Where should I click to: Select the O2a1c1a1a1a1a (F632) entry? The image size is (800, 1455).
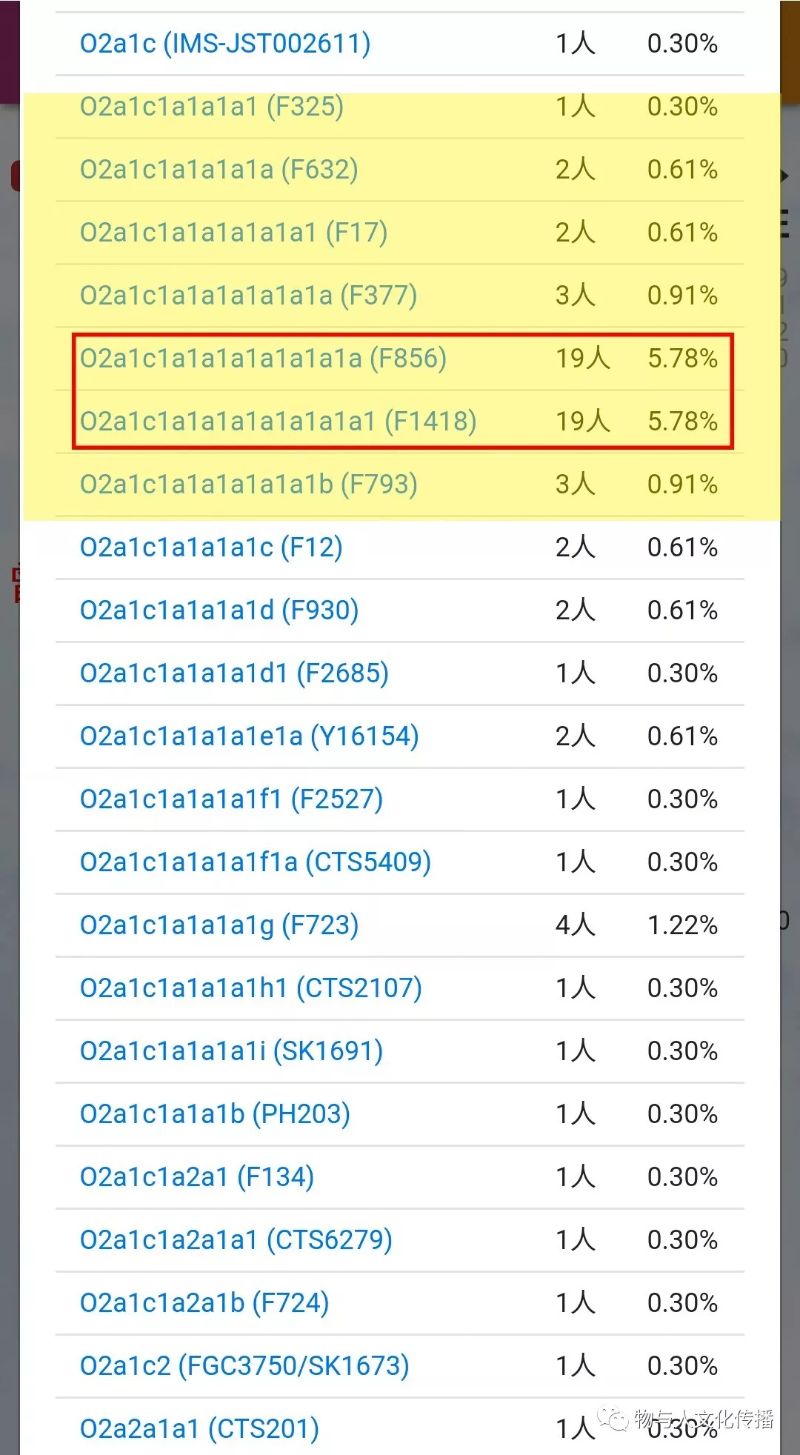click(219, 170)
